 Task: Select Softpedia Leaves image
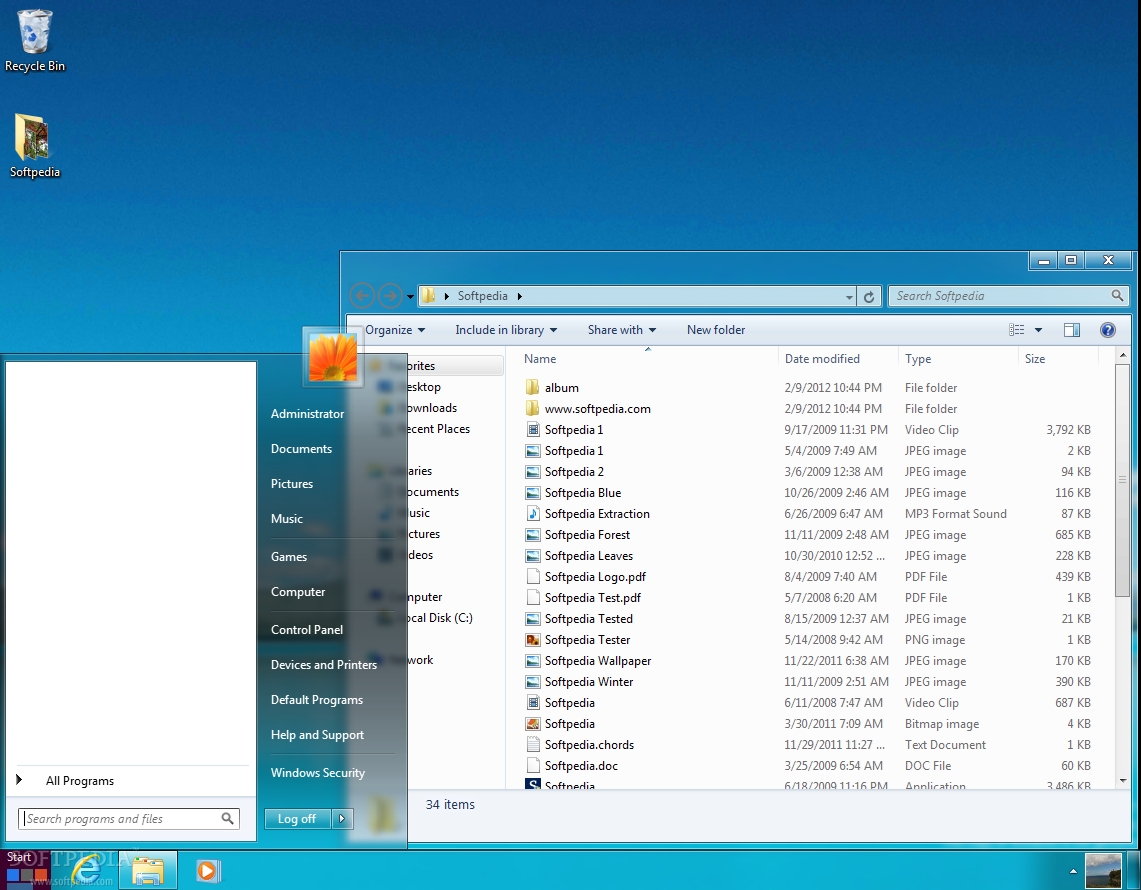pos(809,556)
